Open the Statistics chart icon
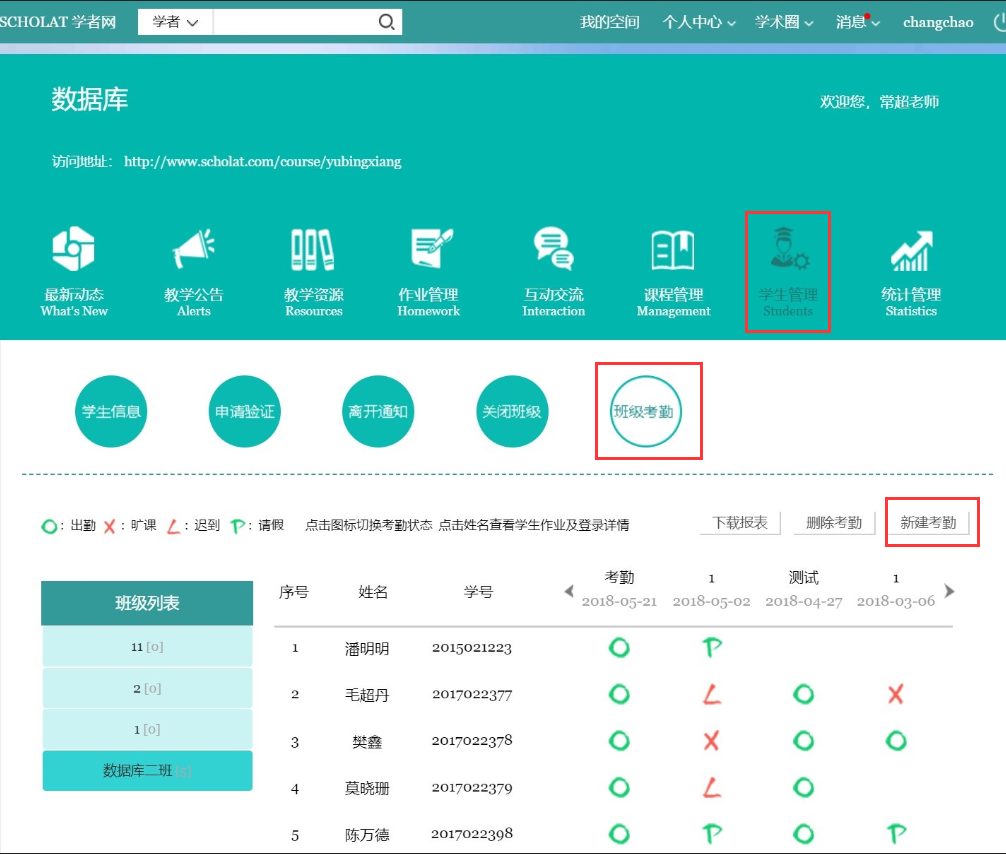Viewport: 1006px width, 854px height. 911,251
